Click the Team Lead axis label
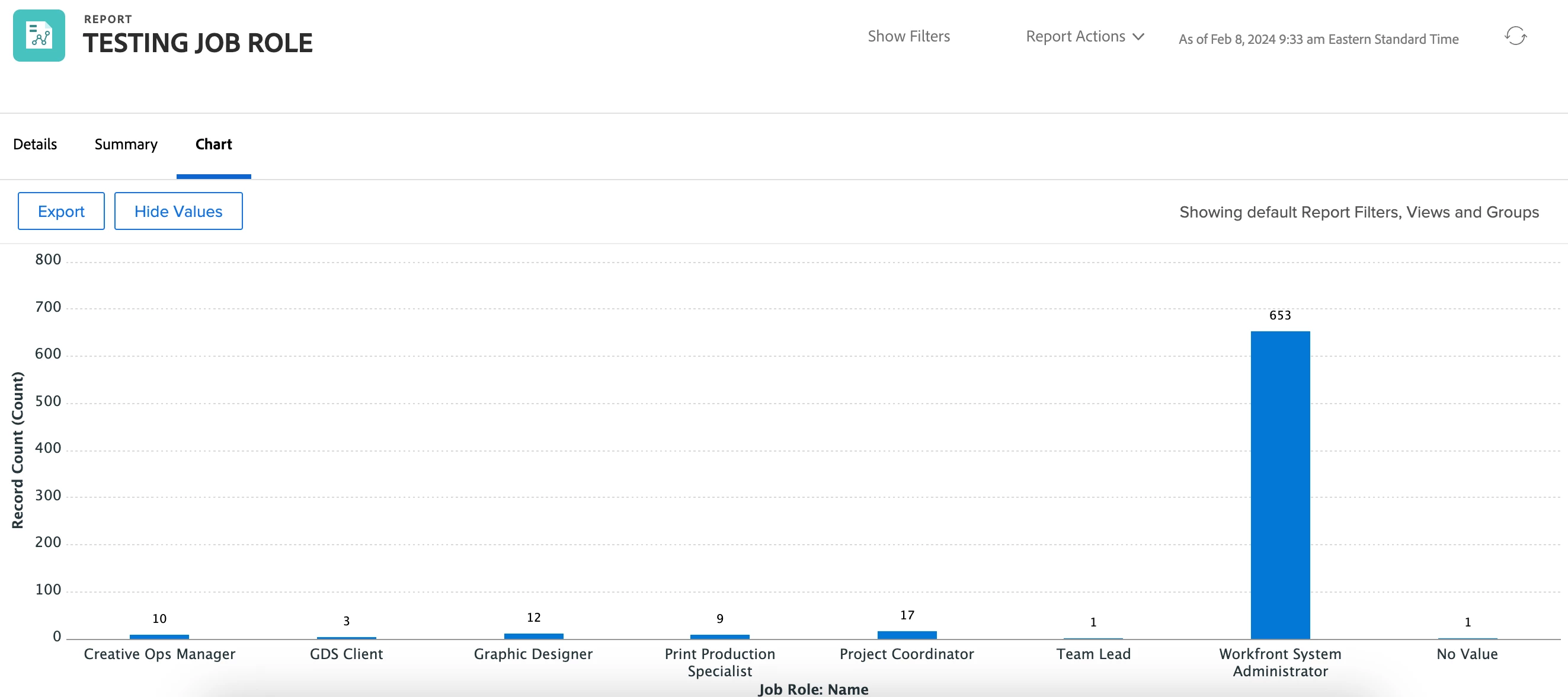Screen dimensions: 1568x697 [1093, 654]
